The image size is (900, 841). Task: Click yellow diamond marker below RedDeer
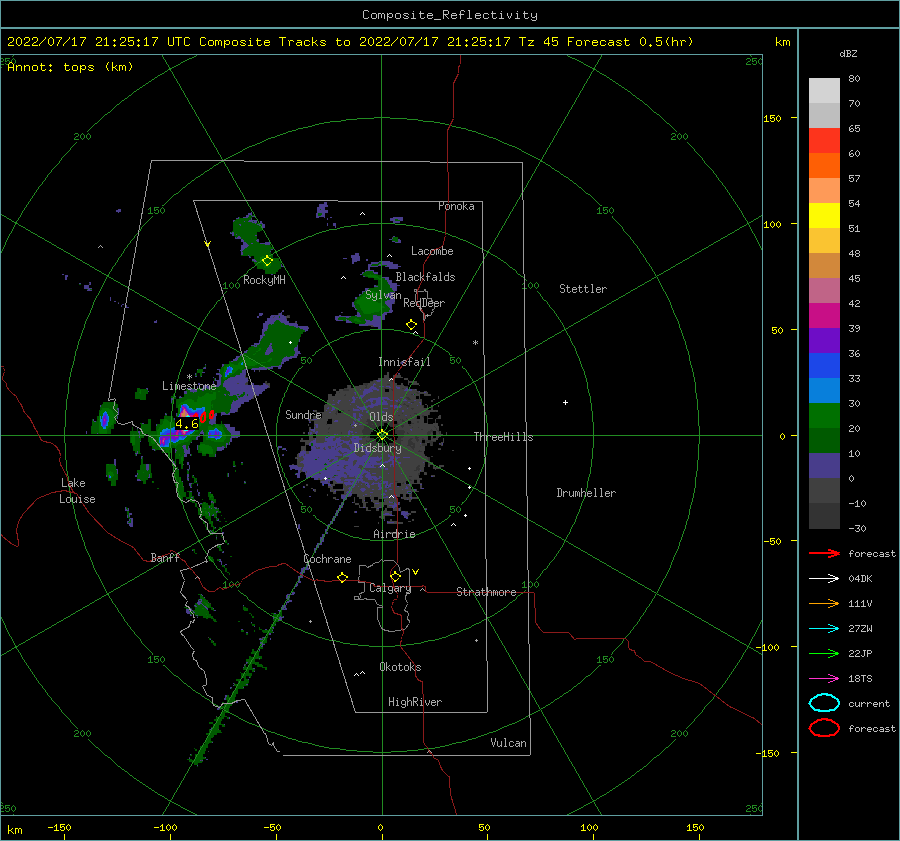pyautogui.click(x=411, y=325)
